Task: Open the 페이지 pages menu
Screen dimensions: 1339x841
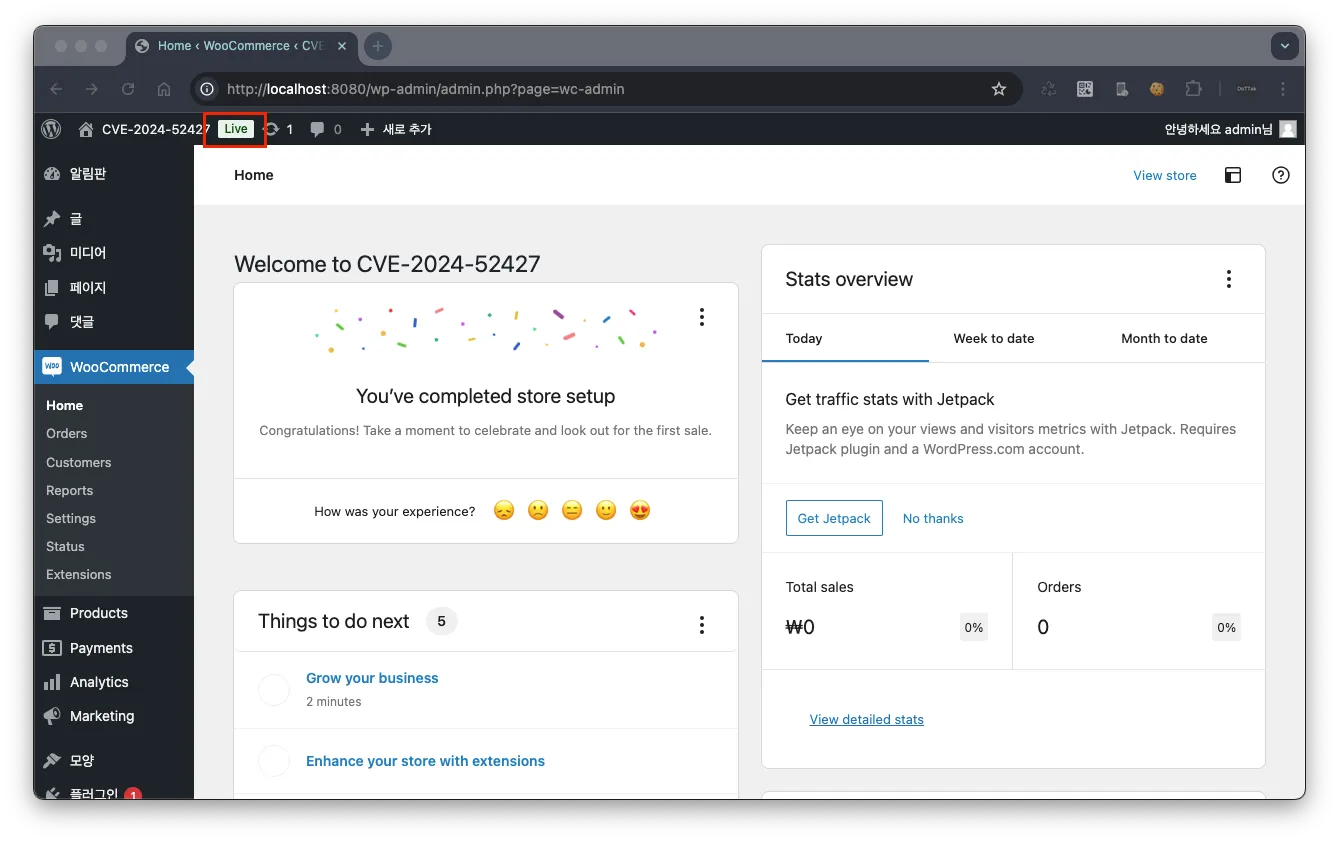Action: (x=113, y=287)
